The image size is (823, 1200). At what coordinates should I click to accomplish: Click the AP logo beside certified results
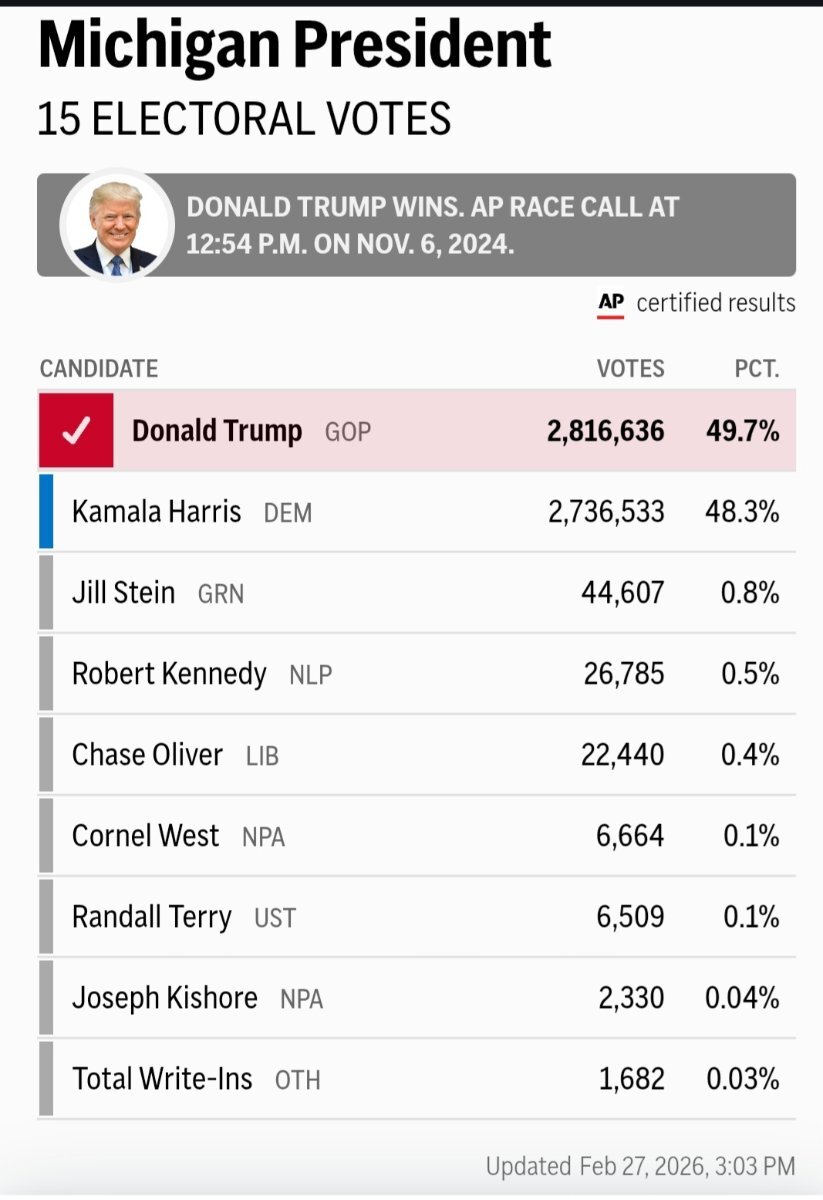[x=610, y=303]
